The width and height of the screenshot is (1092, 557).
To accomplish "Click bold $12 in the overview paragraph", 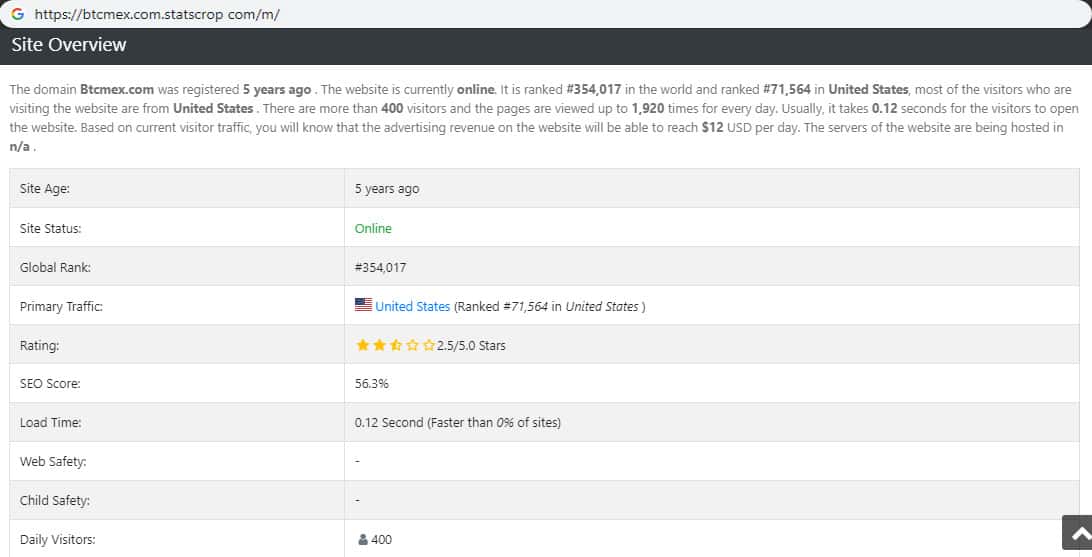I will point(712,127).
